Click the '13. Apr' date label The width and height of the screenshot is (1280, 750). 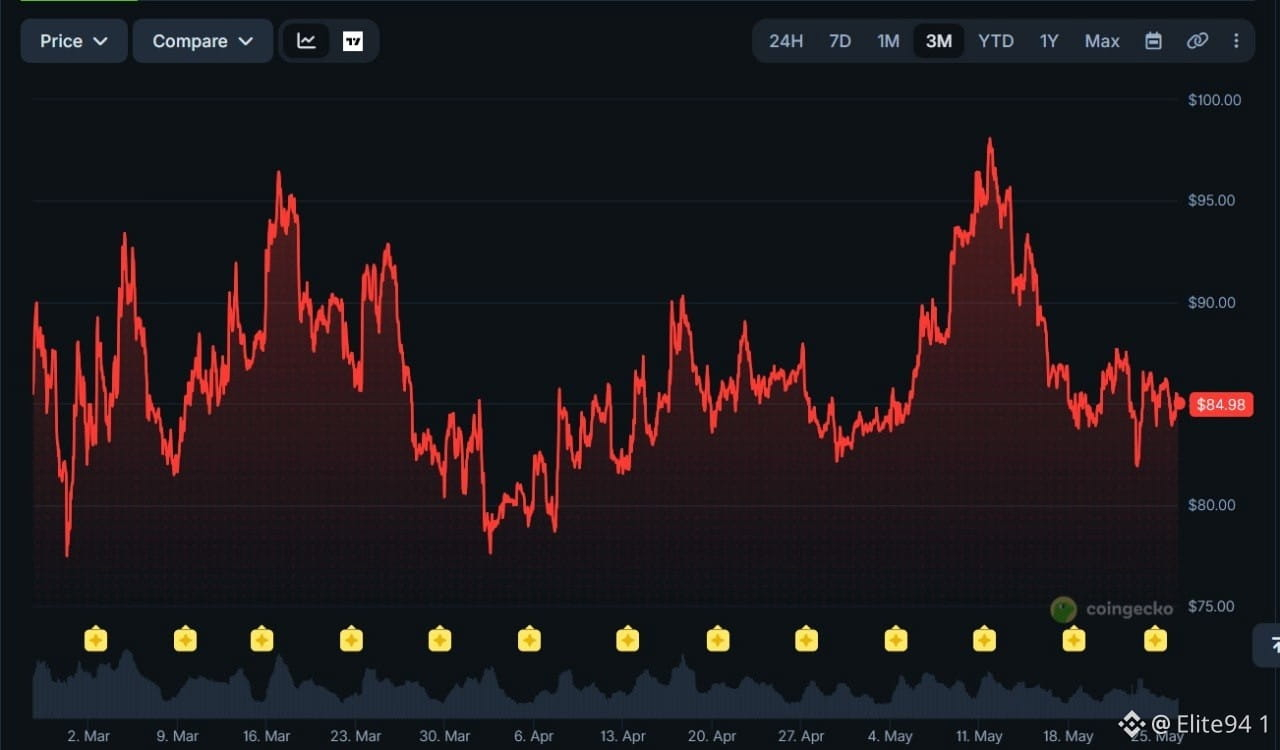[623, 736]
